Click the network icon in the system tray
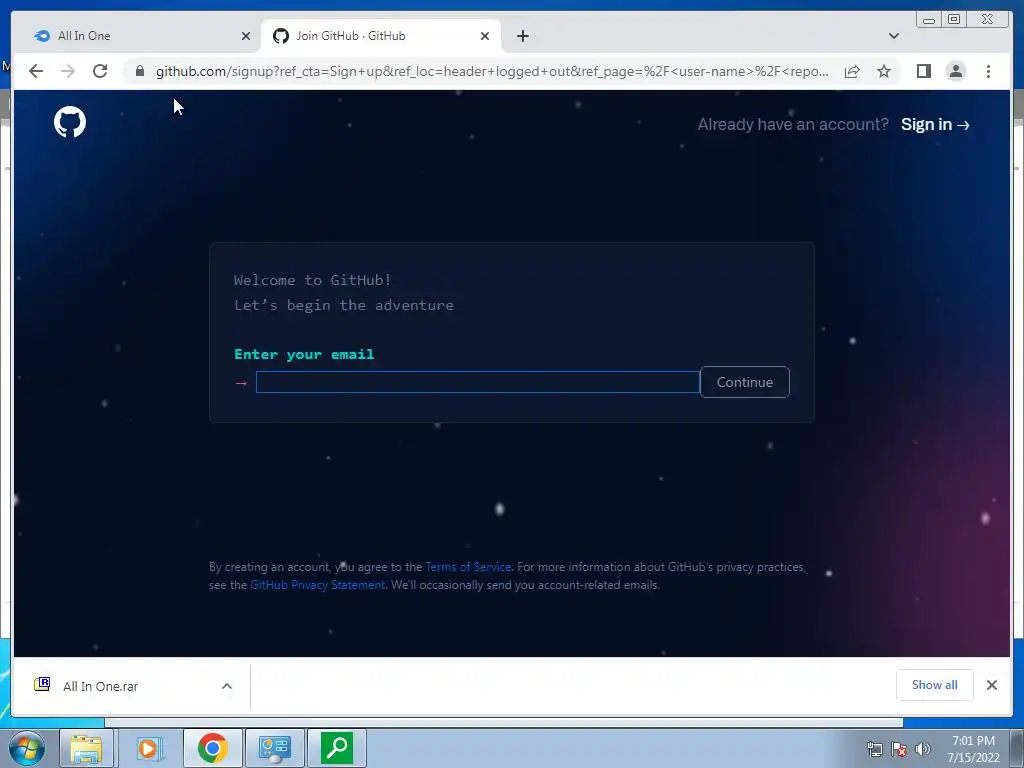The width and height of the screenshot is (1024, 768). point(874,749)
